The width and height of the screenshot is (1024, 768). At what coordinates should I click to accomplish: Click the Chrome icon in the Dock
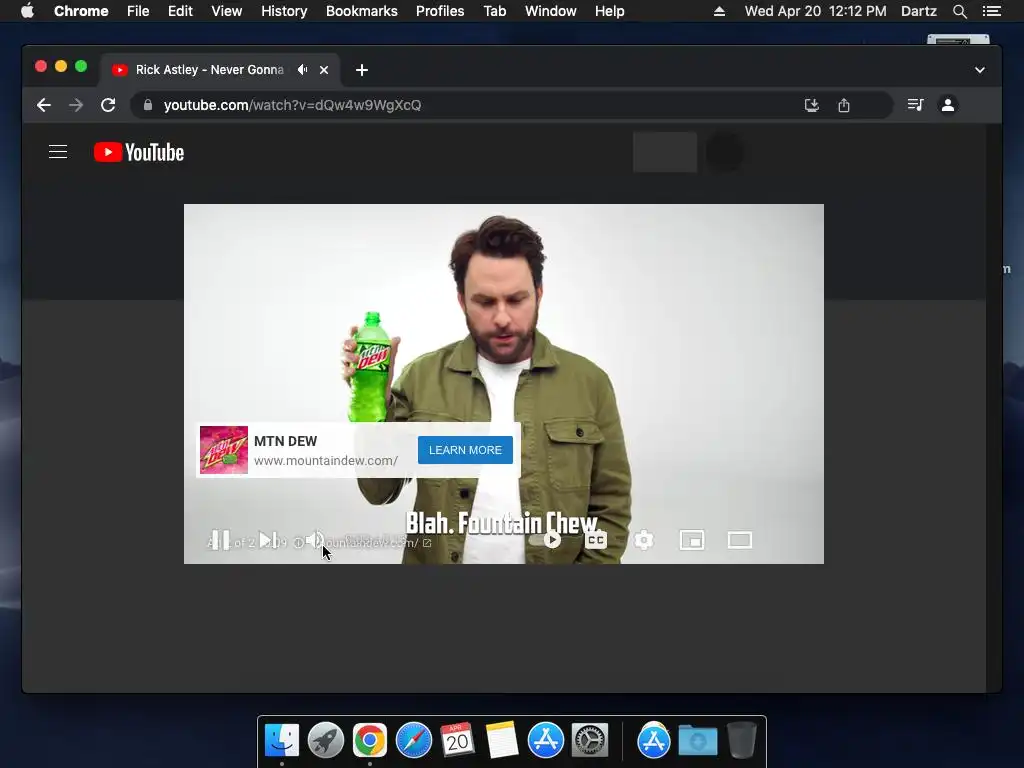[370, 740]
